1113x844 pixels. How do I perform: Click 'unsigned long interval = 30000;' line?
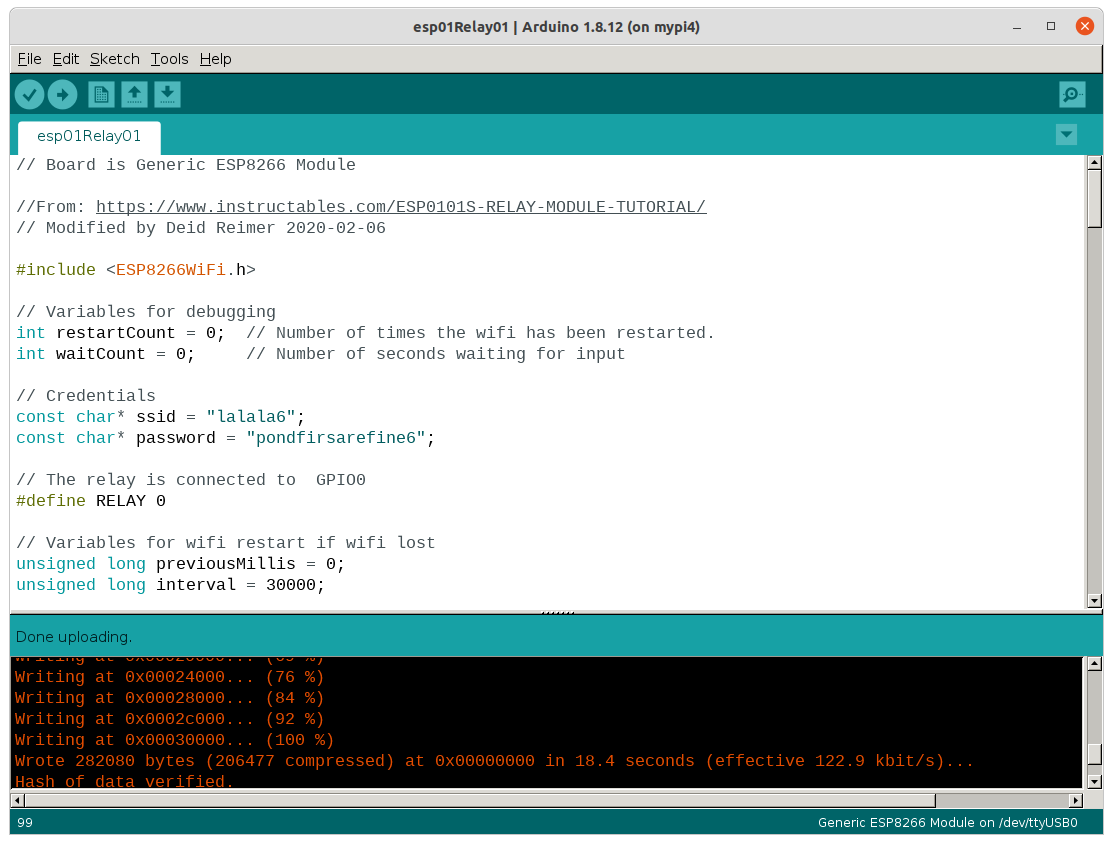(170, 584)
